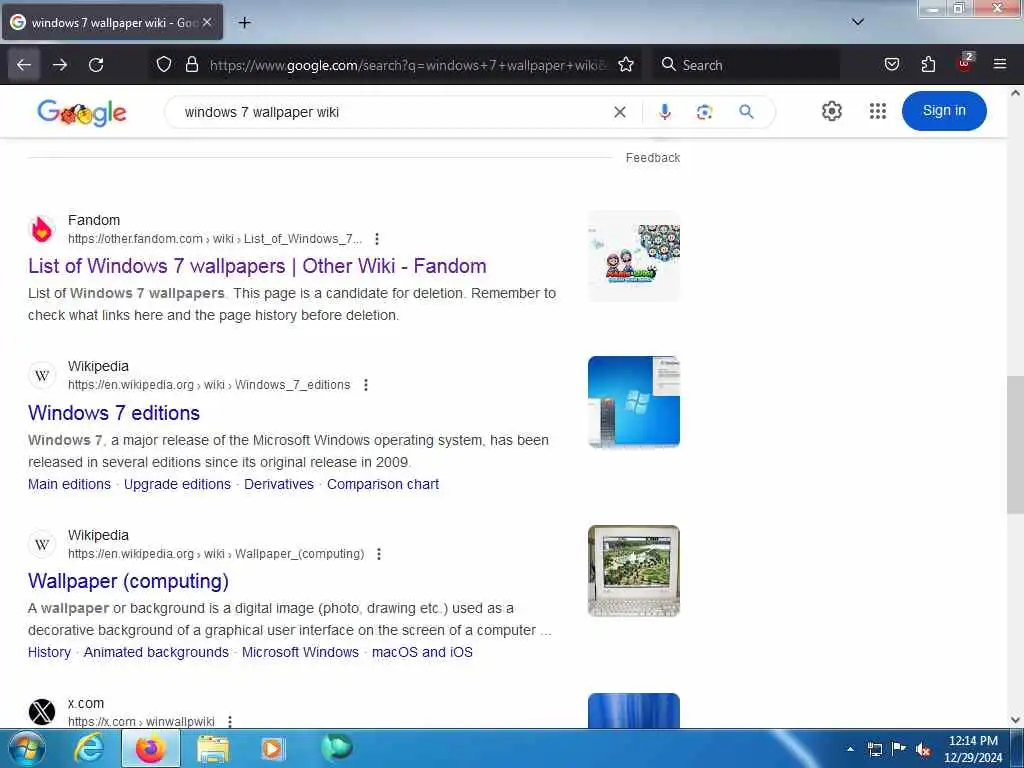
Task: Open the 'History' sitelink
Action: pos(49,652)
